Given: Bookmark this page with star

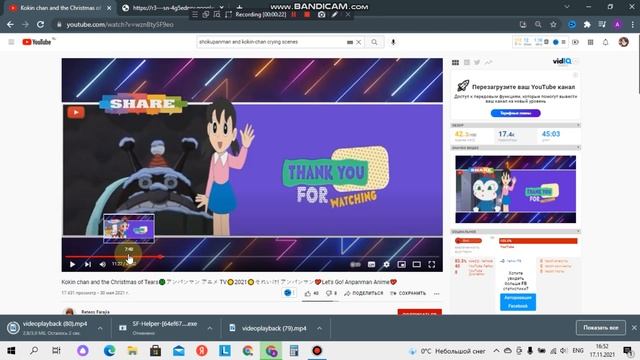Looking at the screenshot, I should pos(553,24).
